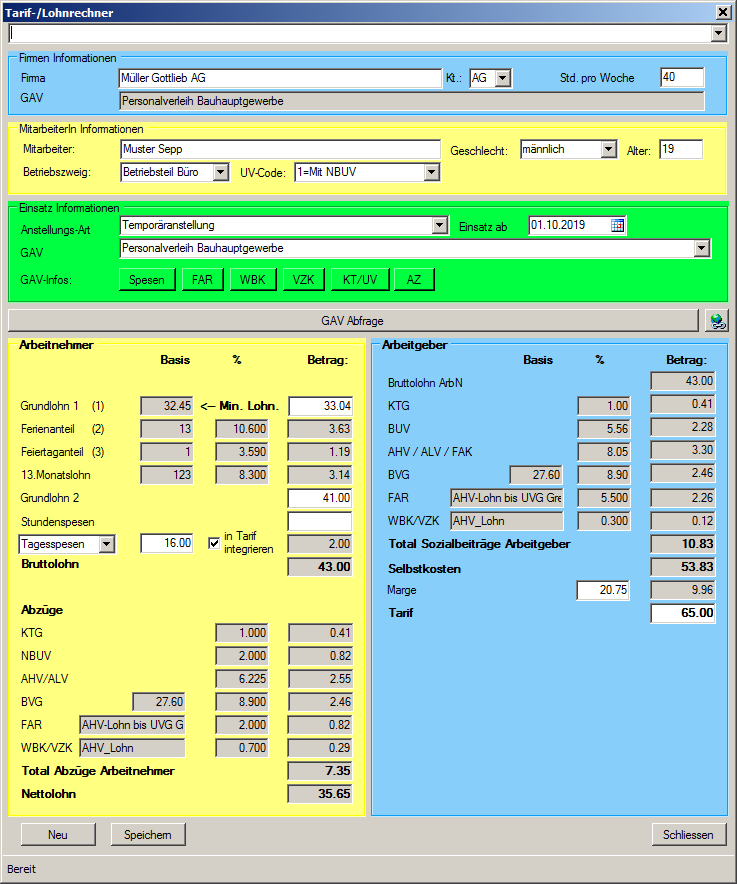Edit Grundlohn 2 amount field
The height and width of the screenshot is (884, 737).
320,498
